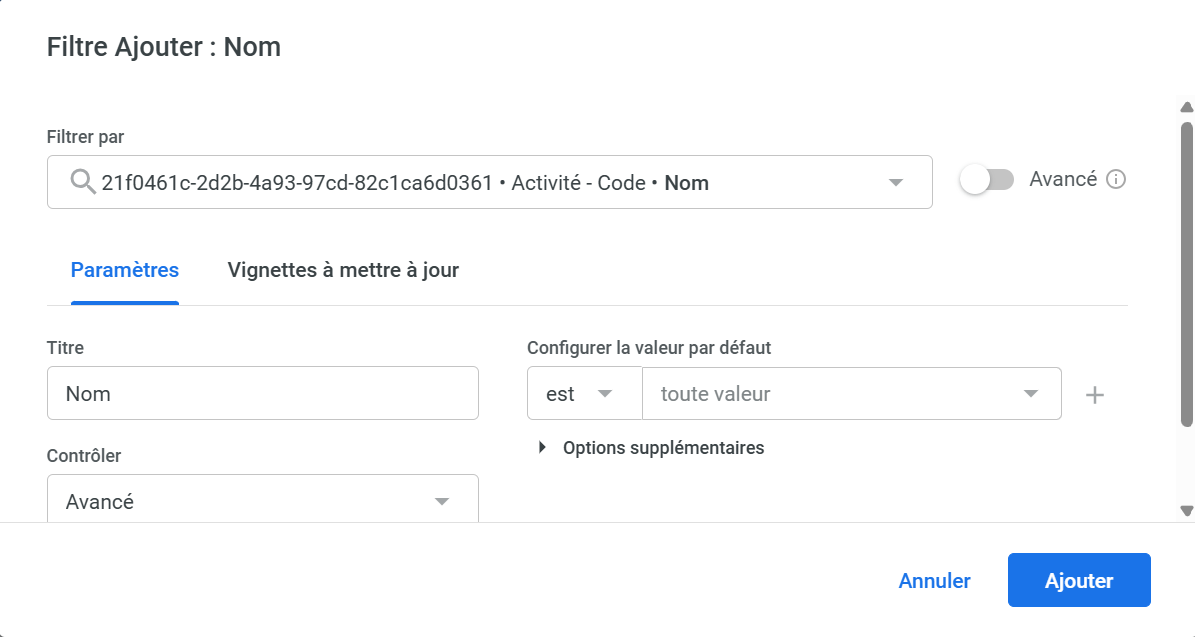Click the search magnifier icon in Filtrer par
The image size is (1195, 637).
tap(82, 182)
